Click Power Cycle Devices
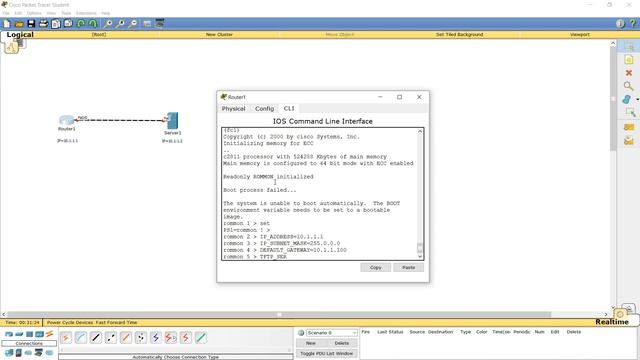This screenshot has width=640, height=360. tap(69, 322)
